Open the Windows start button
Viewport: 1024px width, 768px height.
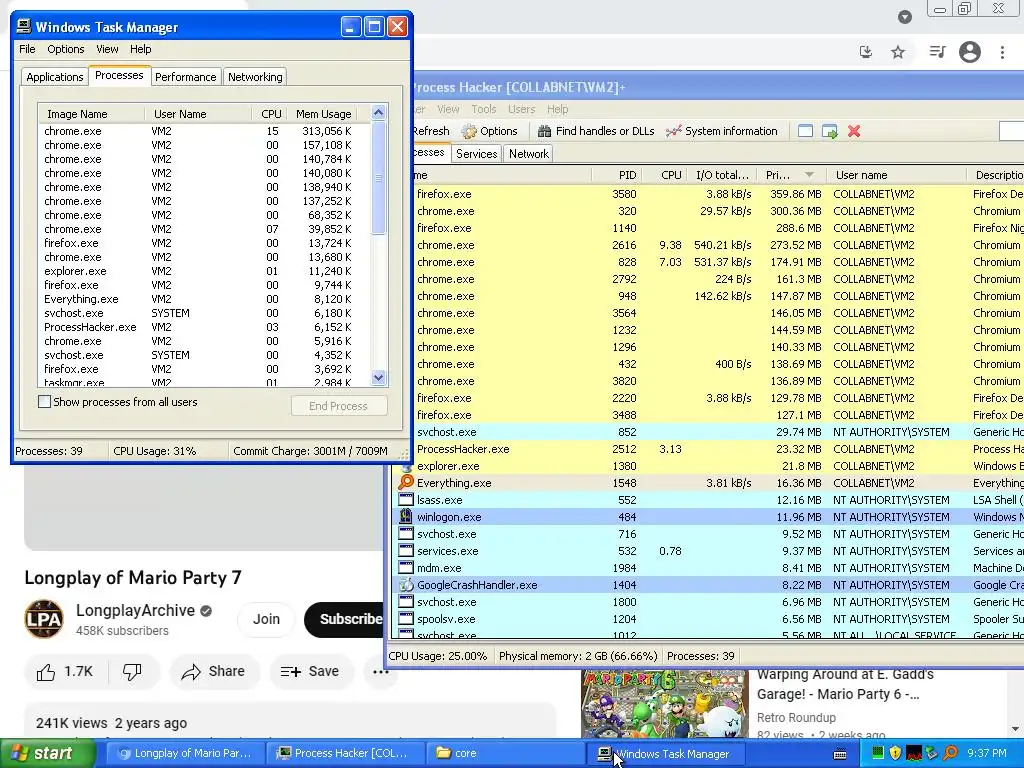point(47,753)
